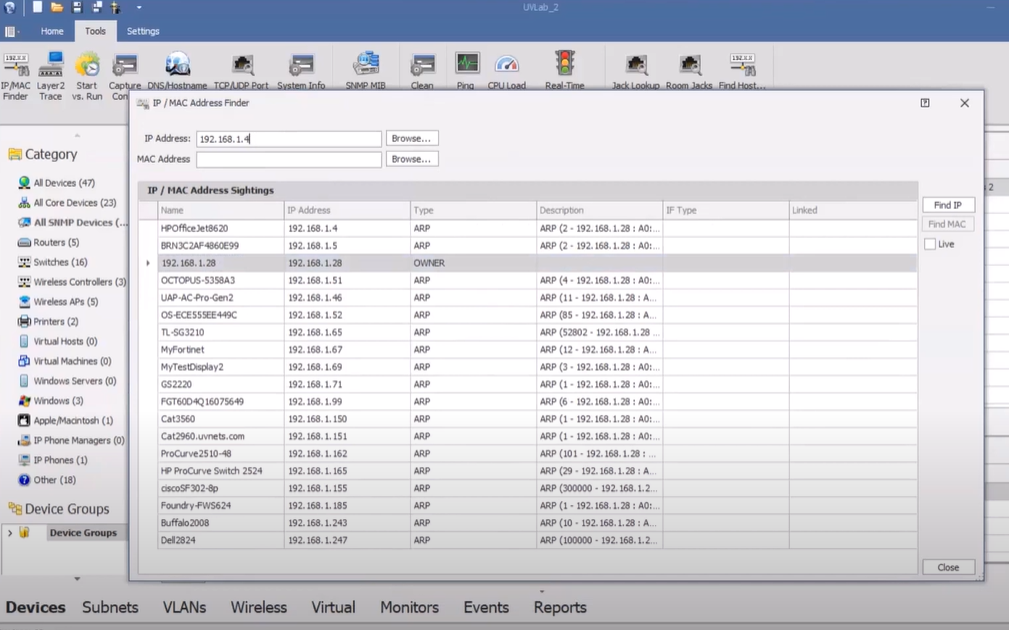Expand the 192.168.1.28 row indicator arrow

click(x=148, y=263)
